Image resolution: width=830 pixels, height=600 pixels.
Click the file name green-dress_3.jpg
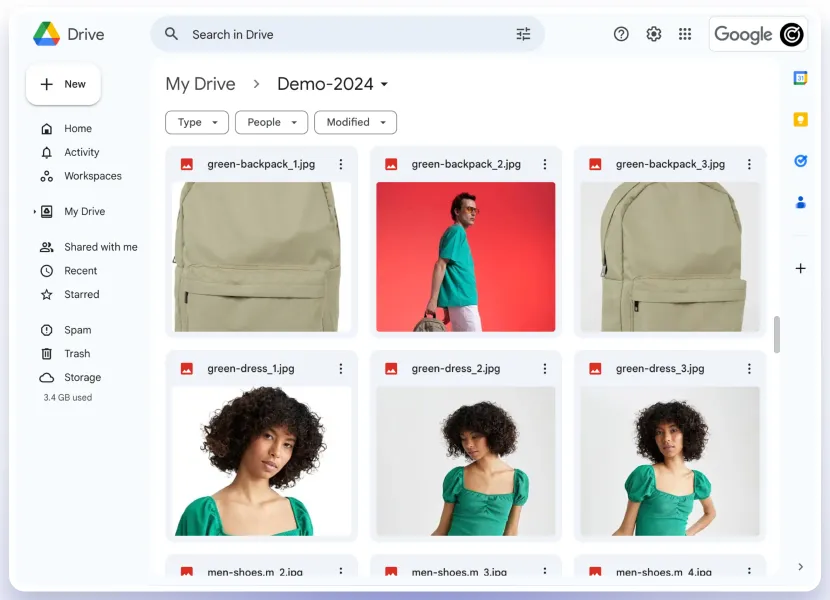(660, 369)
